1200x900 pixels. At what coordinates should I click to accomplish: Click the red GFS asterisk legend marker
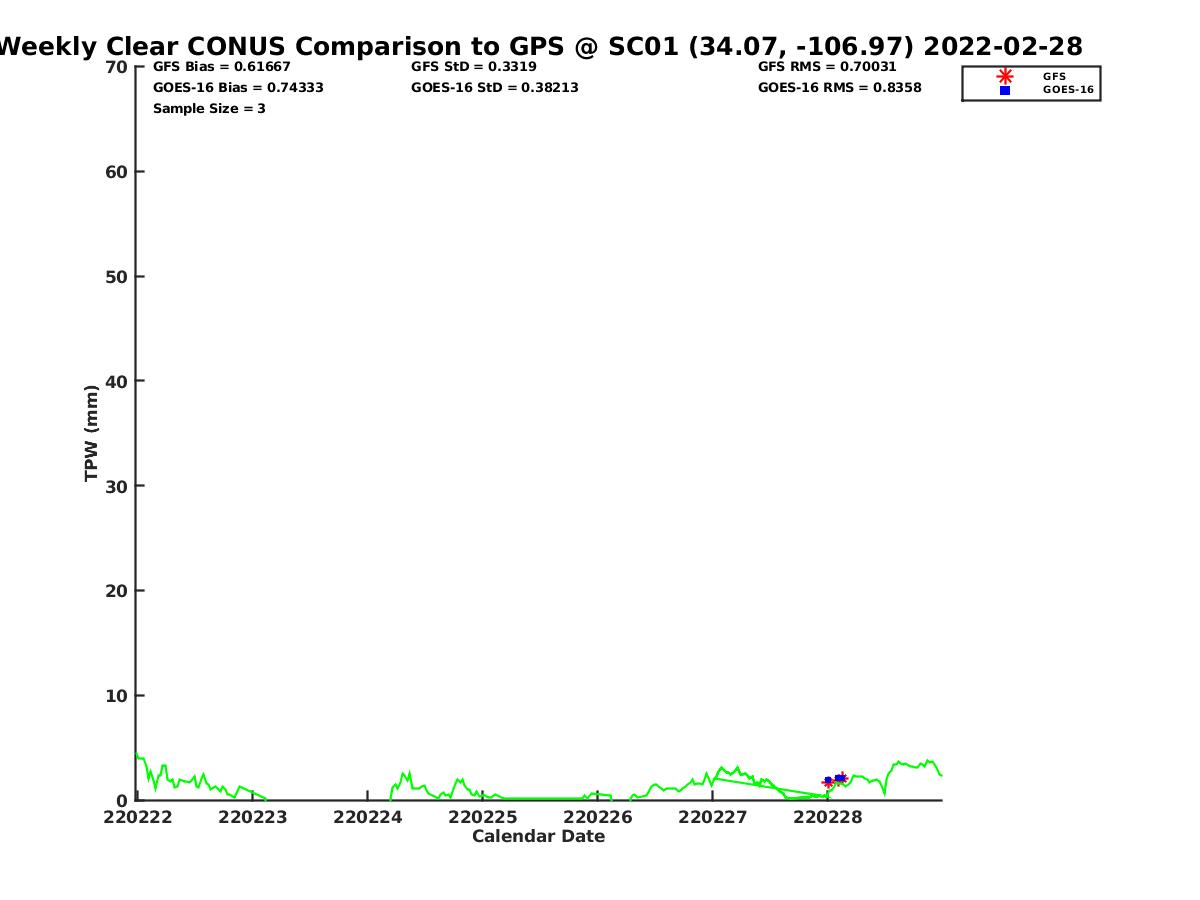pos(1005,76)
